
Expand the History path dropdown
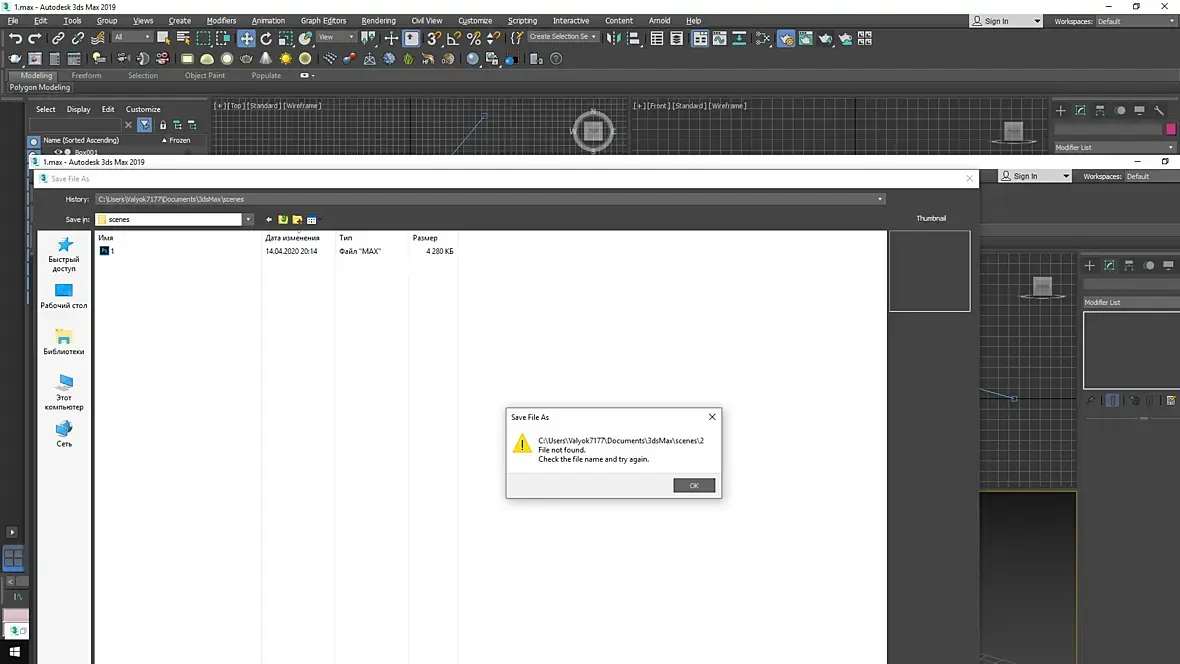click(x=880, y=200)
